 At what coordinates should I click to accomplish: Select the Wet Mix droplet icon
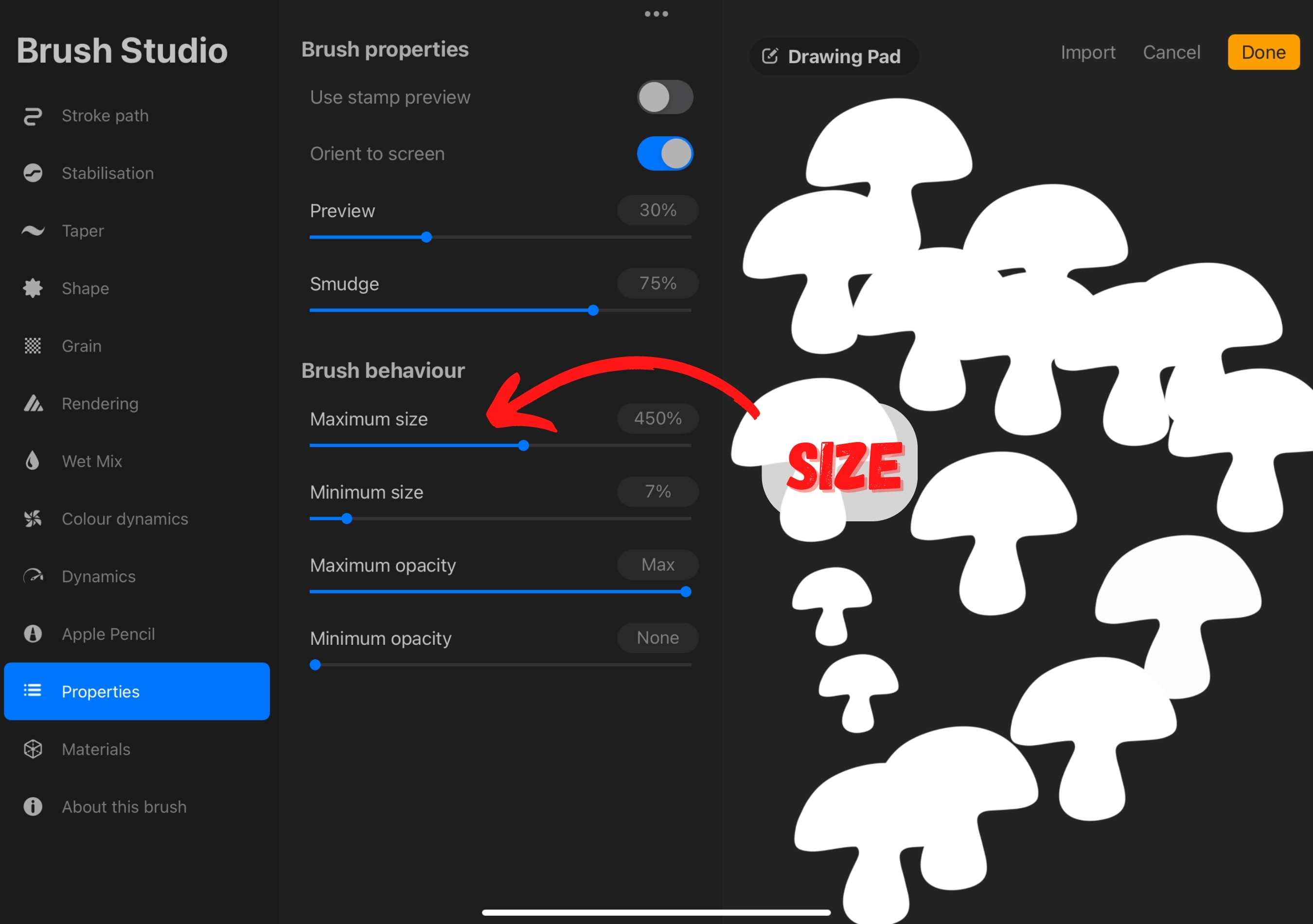coord(33,461)
